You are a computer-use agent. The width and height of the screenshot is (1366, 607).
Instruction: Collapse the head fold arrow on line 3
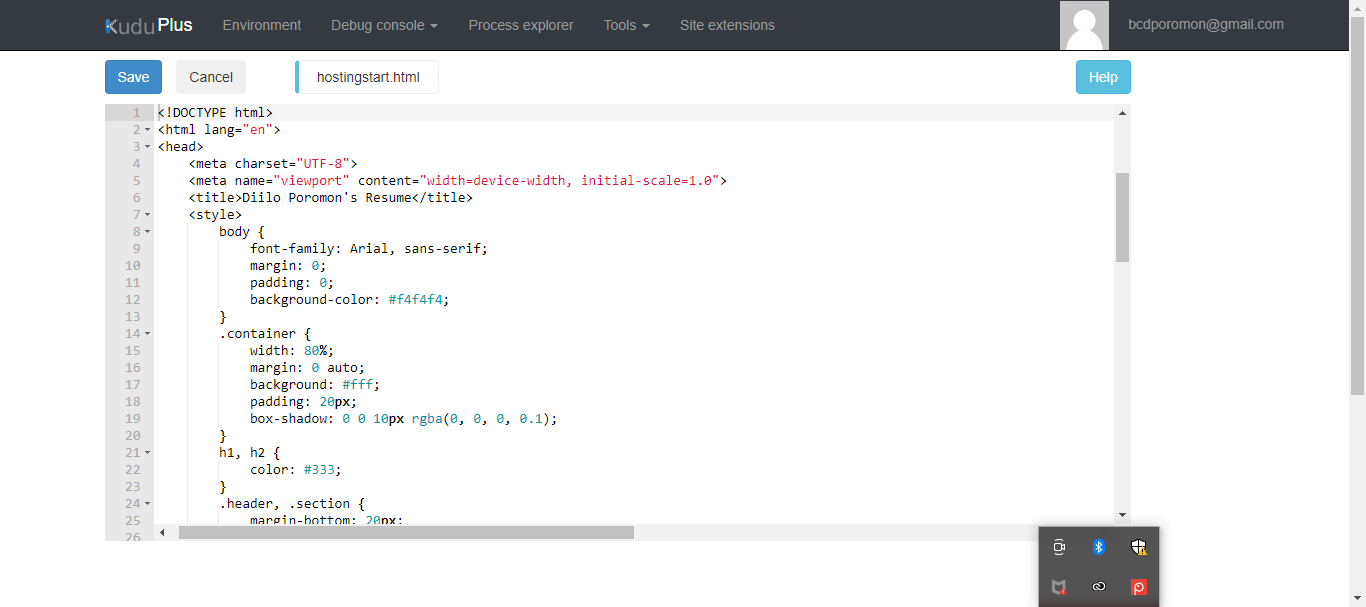[148, 147]
